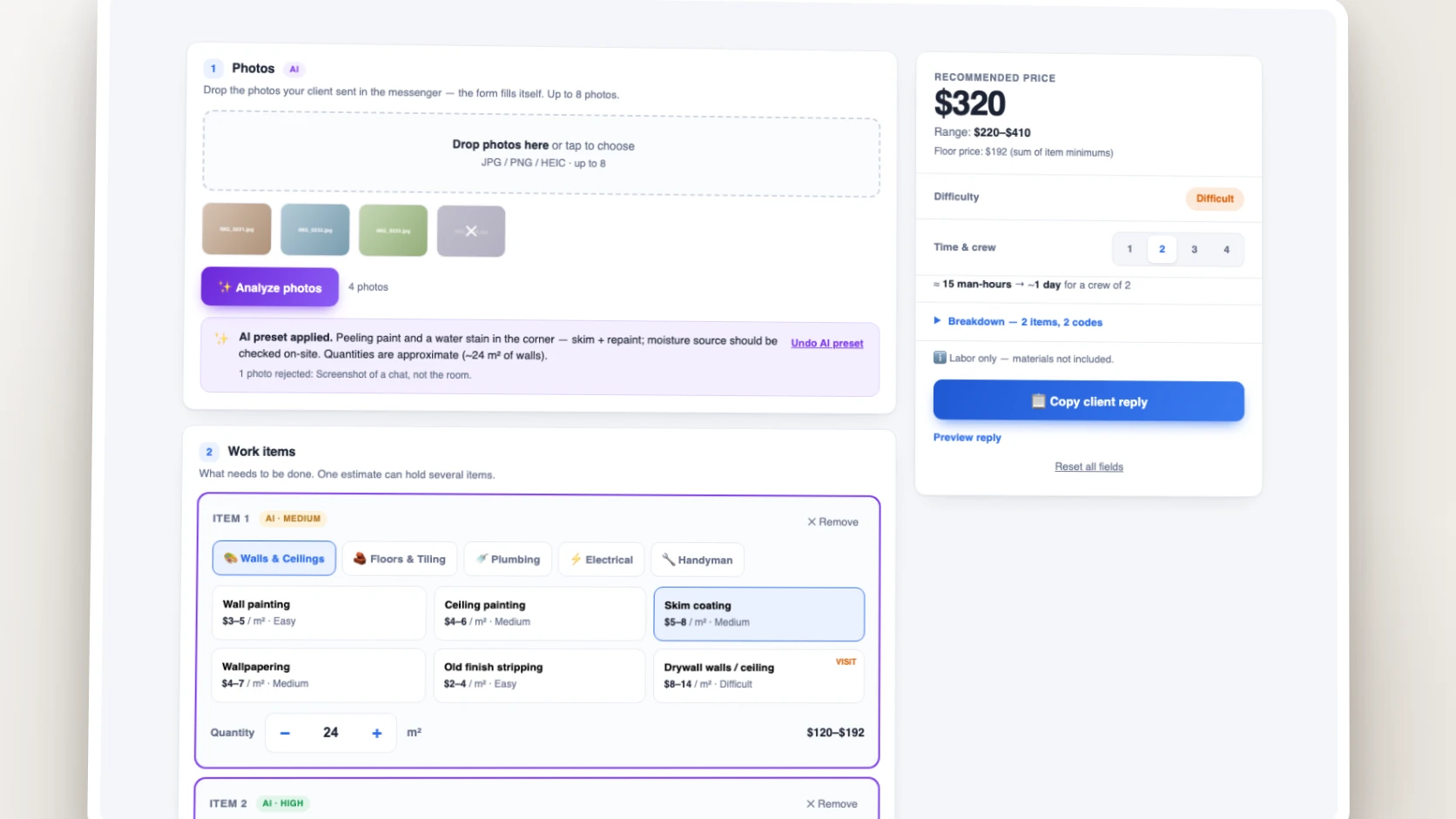Viewport: 1456px width, 819px height.
Task: Select the Skim coating work option
Action: 759,614
